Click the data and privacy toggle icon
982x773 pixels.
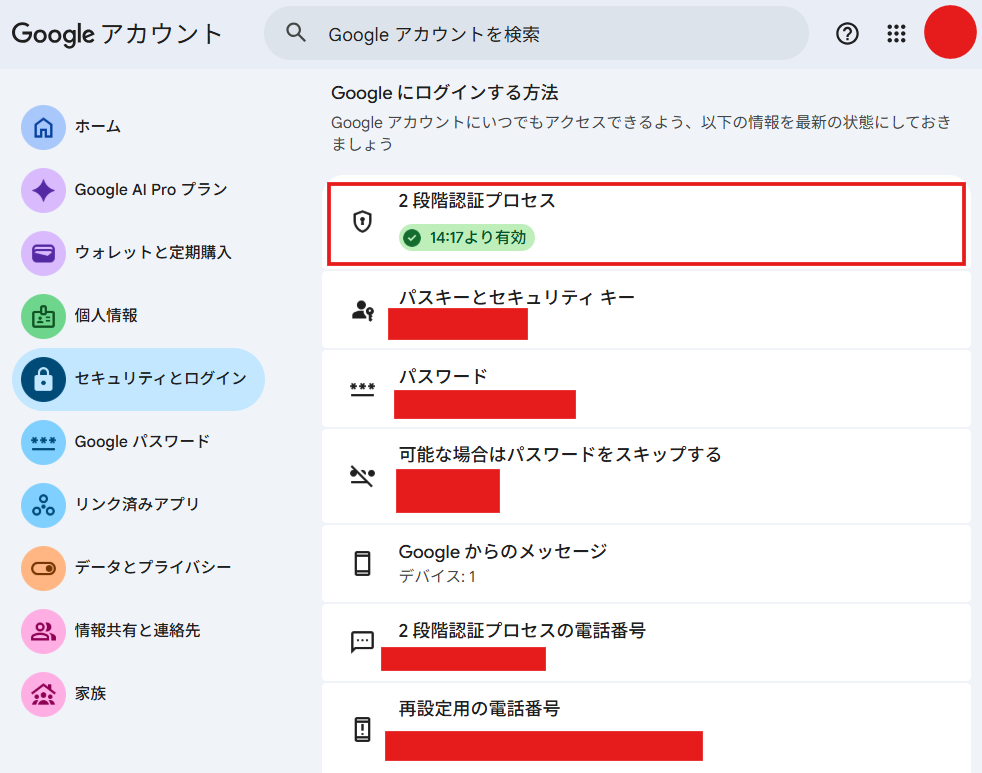click(43, 568)
